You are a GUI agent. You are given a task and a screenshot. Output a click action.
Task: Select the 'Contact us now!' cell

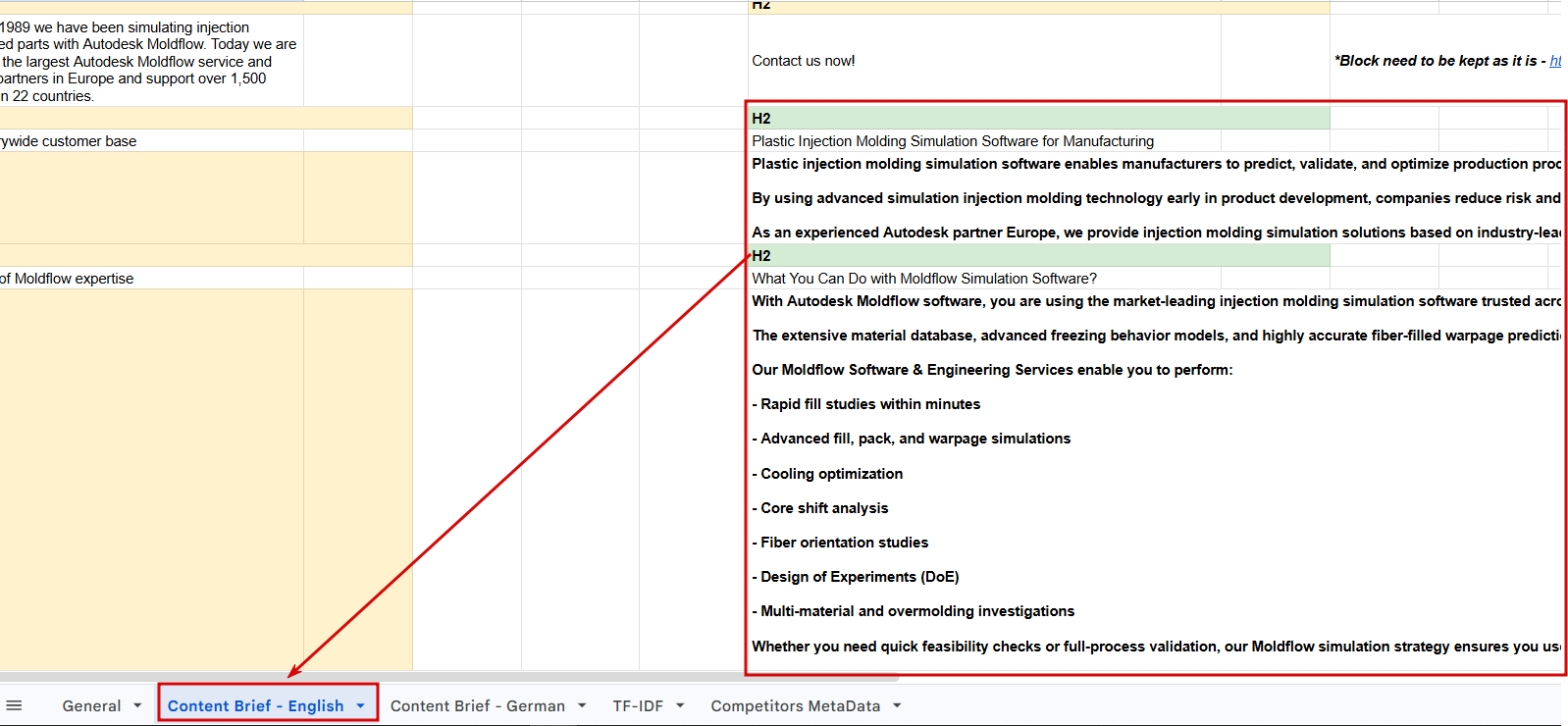(x=984, y=61)
